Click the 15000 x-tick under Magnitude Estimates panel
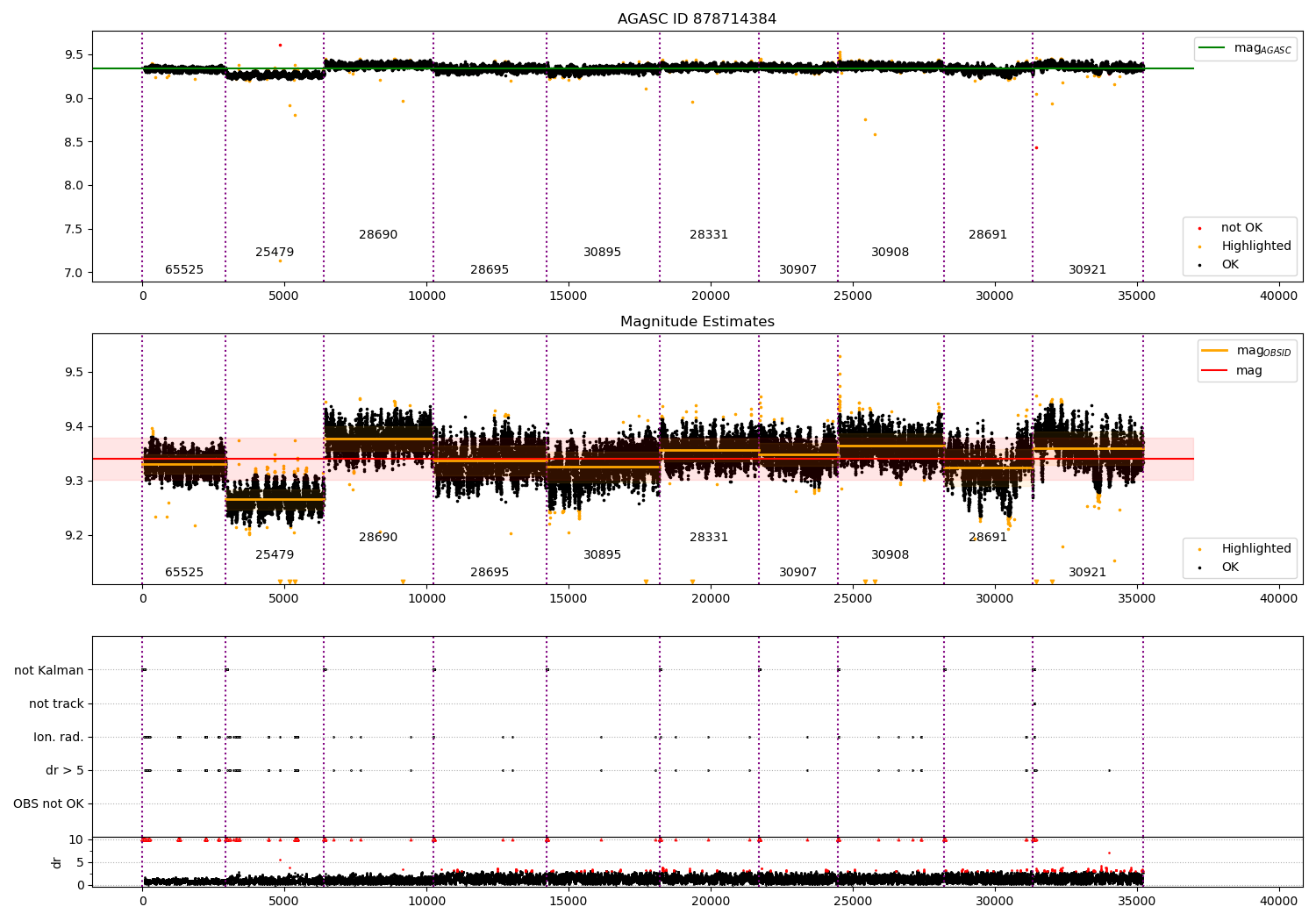This screenshot has width=1316, height=921. tap(568, 598)
